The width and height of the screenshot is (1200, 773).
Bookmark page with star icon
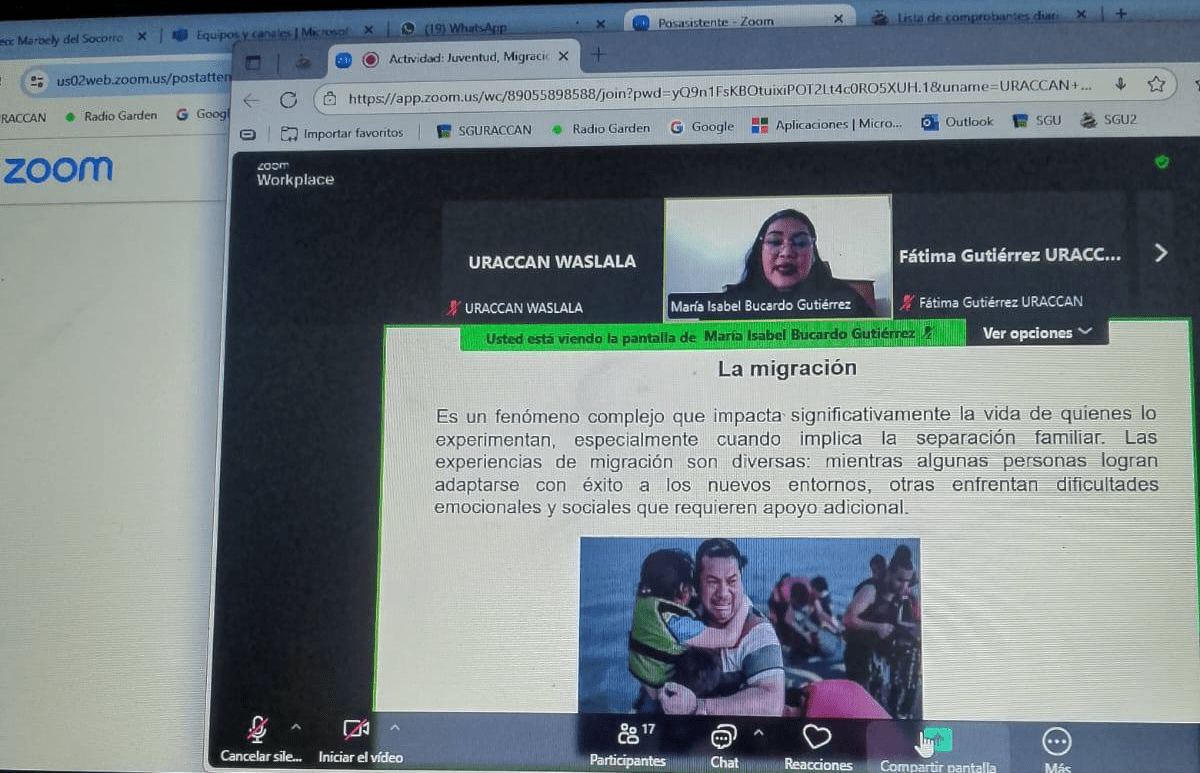1156,85
